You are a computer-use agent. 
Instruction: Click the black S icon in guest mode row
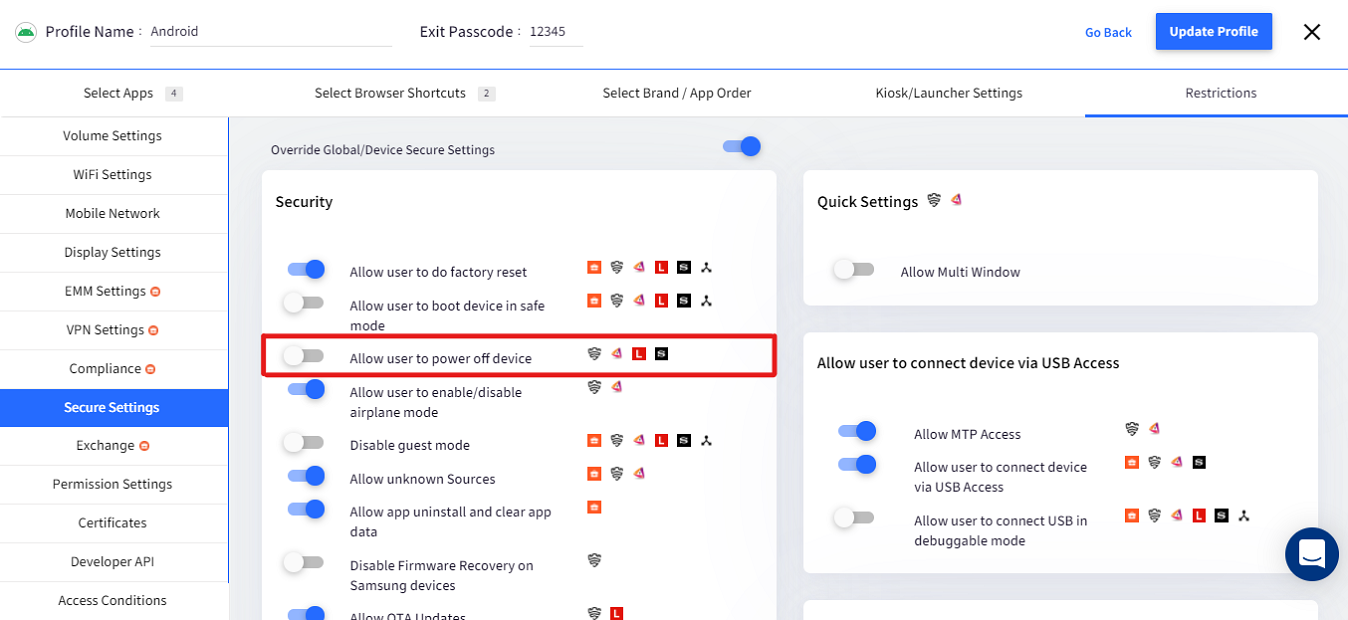click(684, 440)
